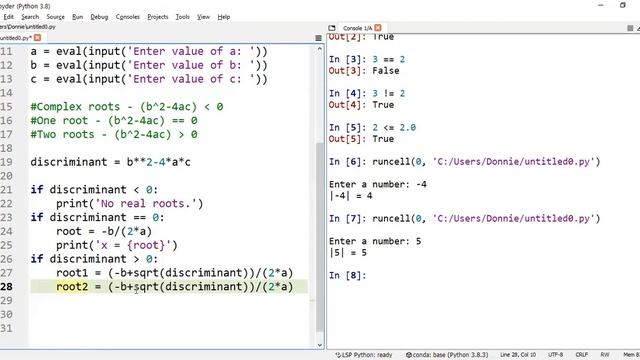
Task: Click the conda environment status icon
Action: 409,355
